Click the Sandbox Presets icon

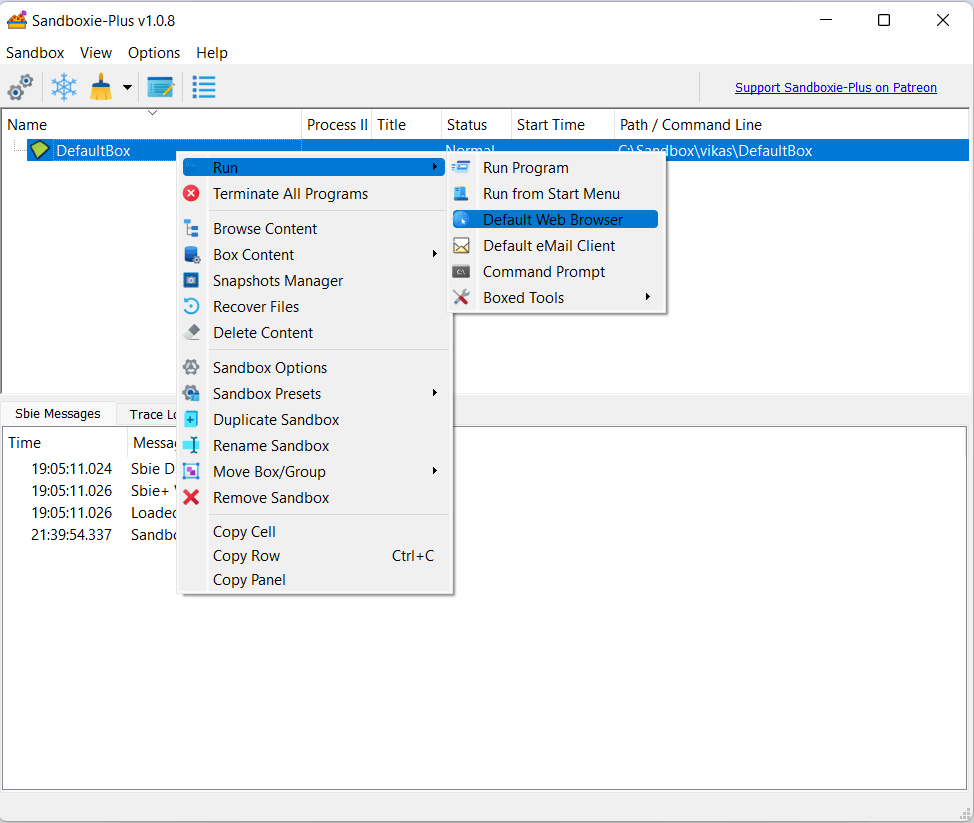point(191,393)
